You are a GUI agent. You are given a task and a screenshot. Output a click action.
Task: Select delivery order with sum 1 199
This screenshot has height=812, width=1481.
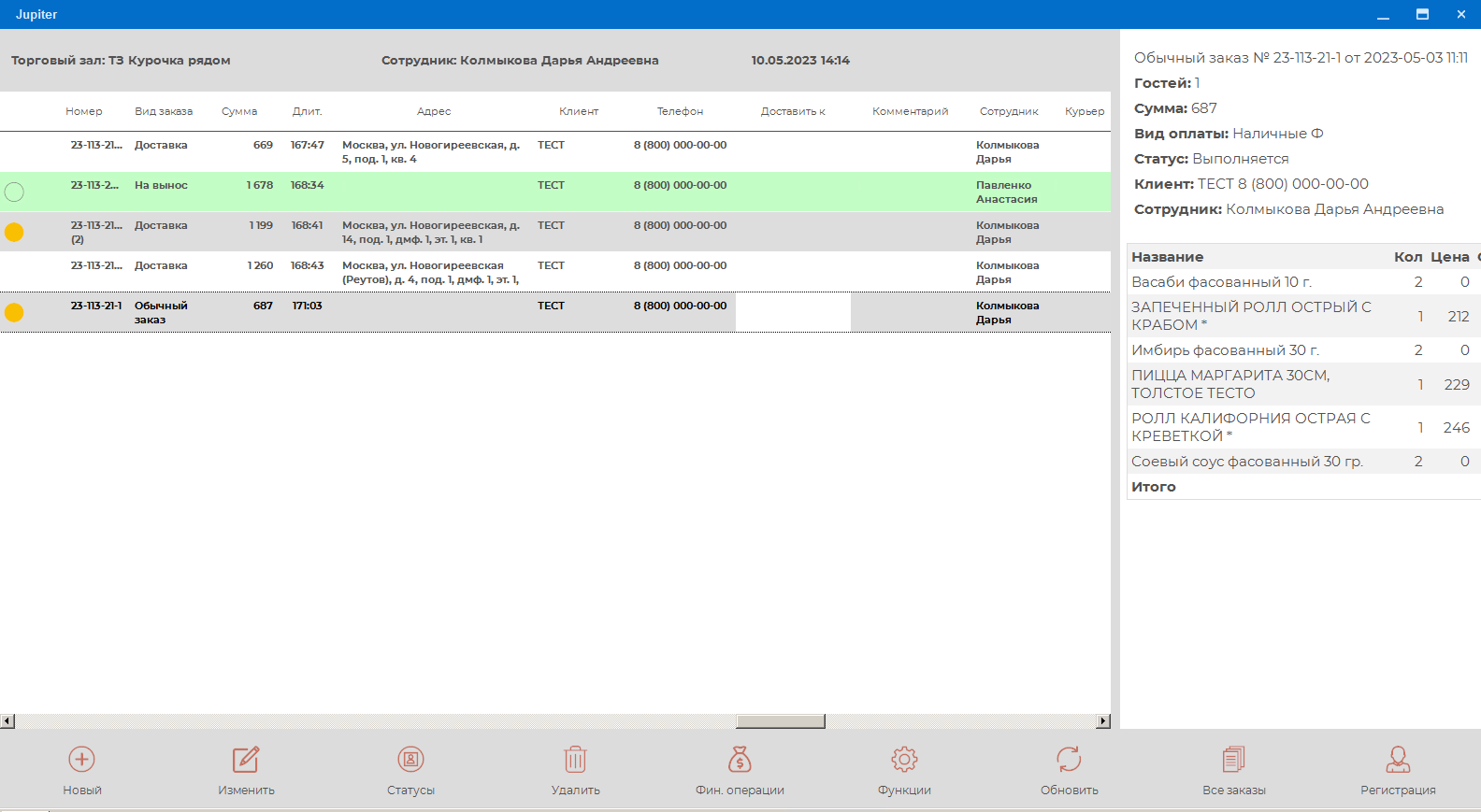[555, 232]
